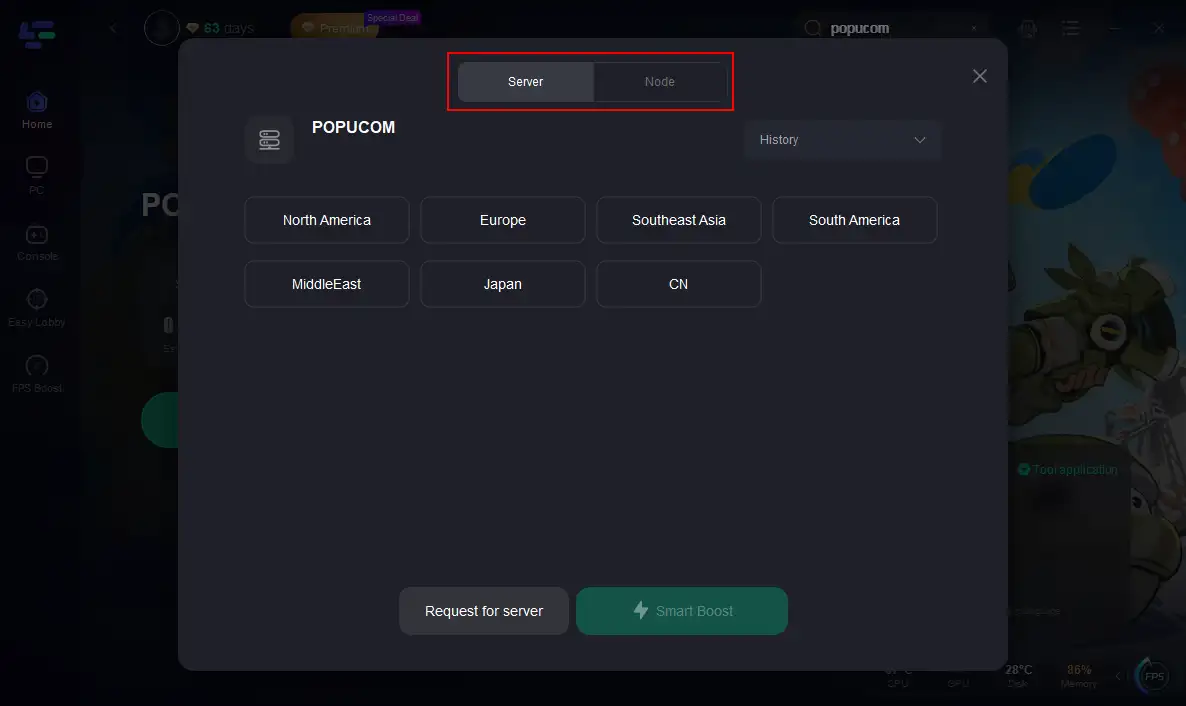1186x706 pixels.
Task: Pick the Southeast Asia server
Action: click(x=678, y=220)
